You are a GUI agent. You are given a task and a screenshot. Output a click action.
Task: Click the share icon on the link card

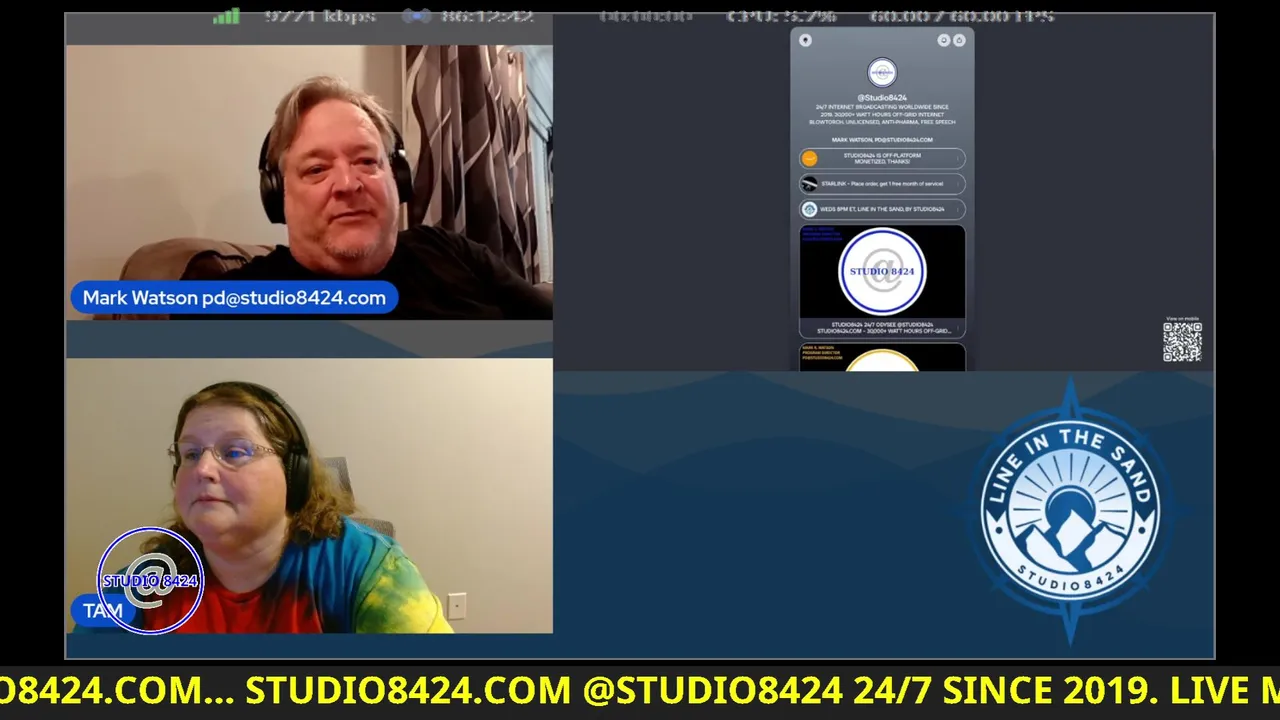(x=959, y=41)
